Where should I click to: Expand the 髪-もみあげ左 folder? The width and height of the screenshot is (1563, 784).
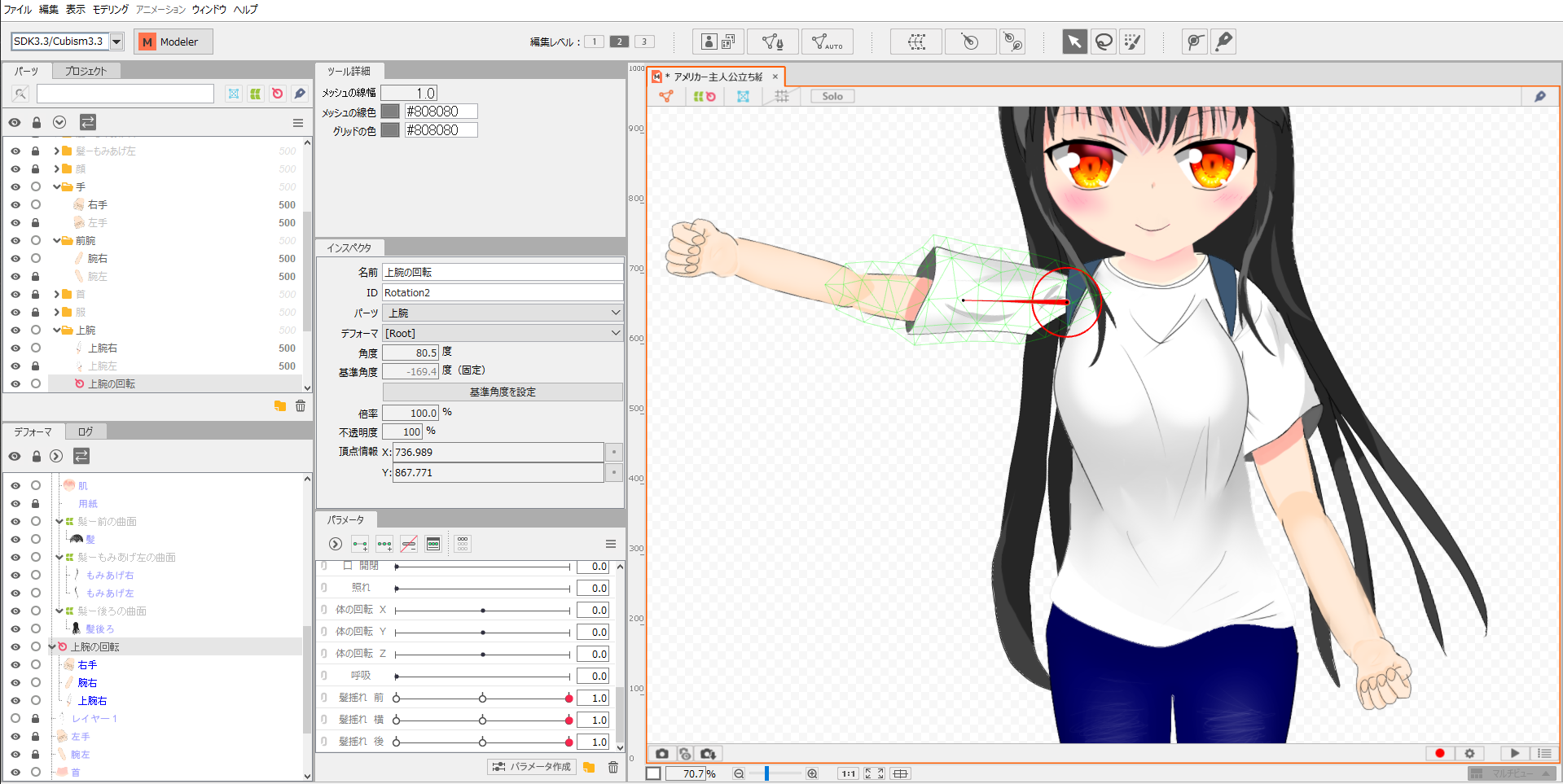(56, 151)
